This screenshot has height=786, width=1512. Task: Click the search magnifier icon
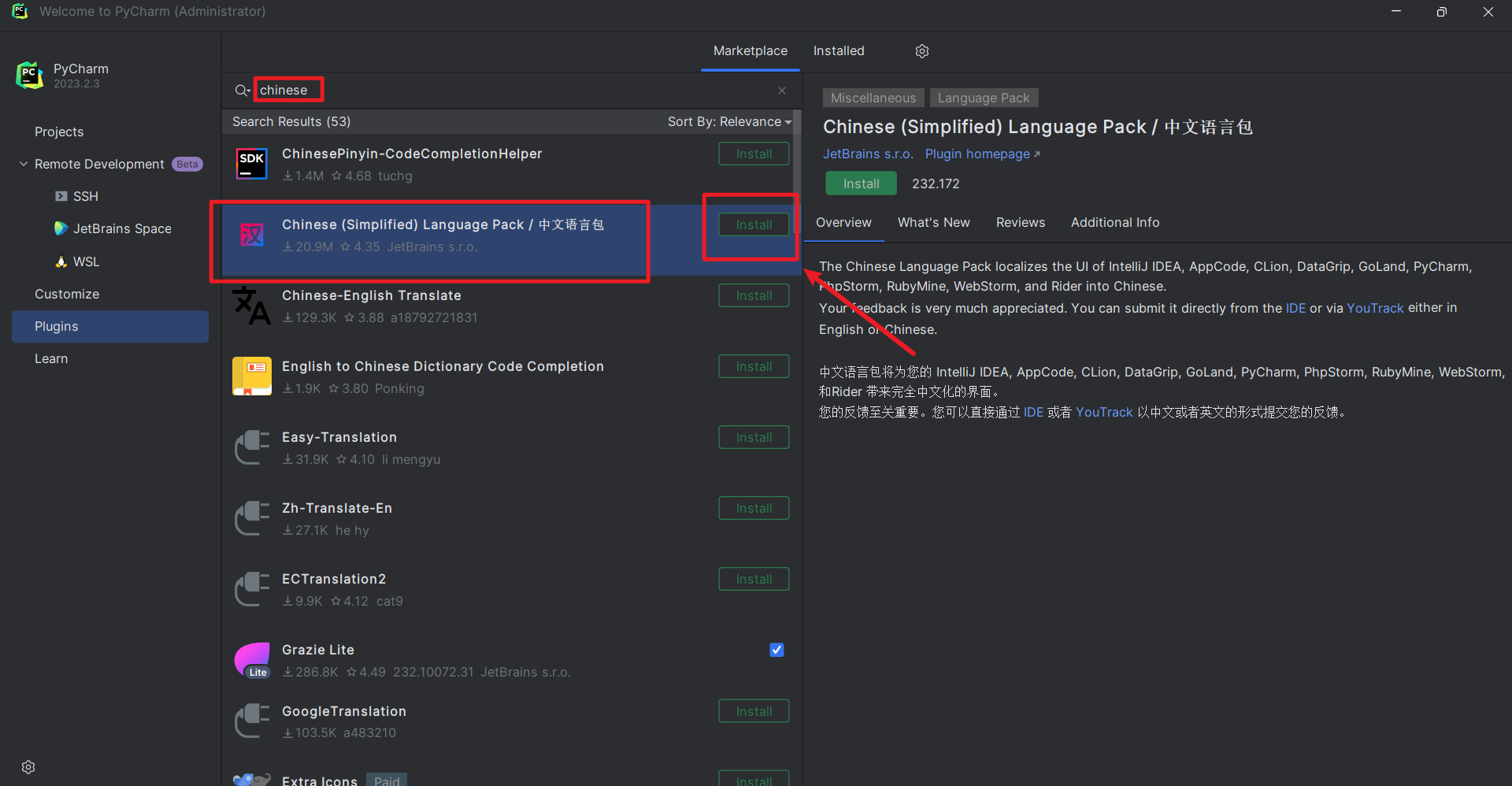point(242,91)
